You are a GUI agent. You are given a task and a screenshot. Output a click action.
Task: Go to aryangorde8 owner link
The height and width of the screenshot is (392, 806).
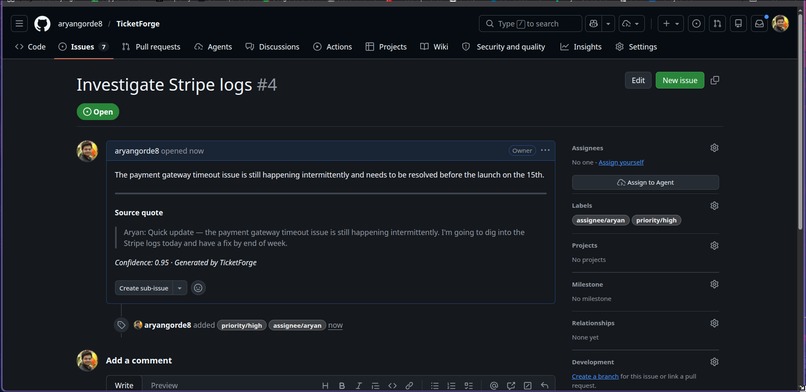(x=80, y=24)
